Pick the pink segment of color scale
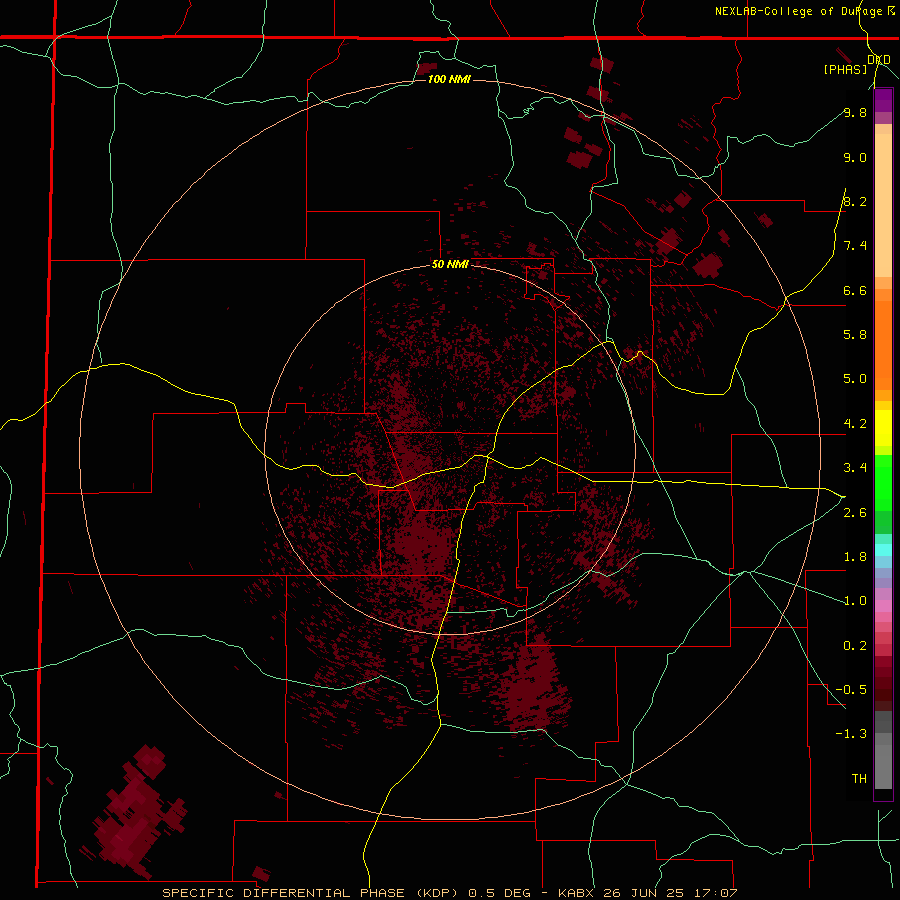900x900 pixels. (x=883, y=606)
